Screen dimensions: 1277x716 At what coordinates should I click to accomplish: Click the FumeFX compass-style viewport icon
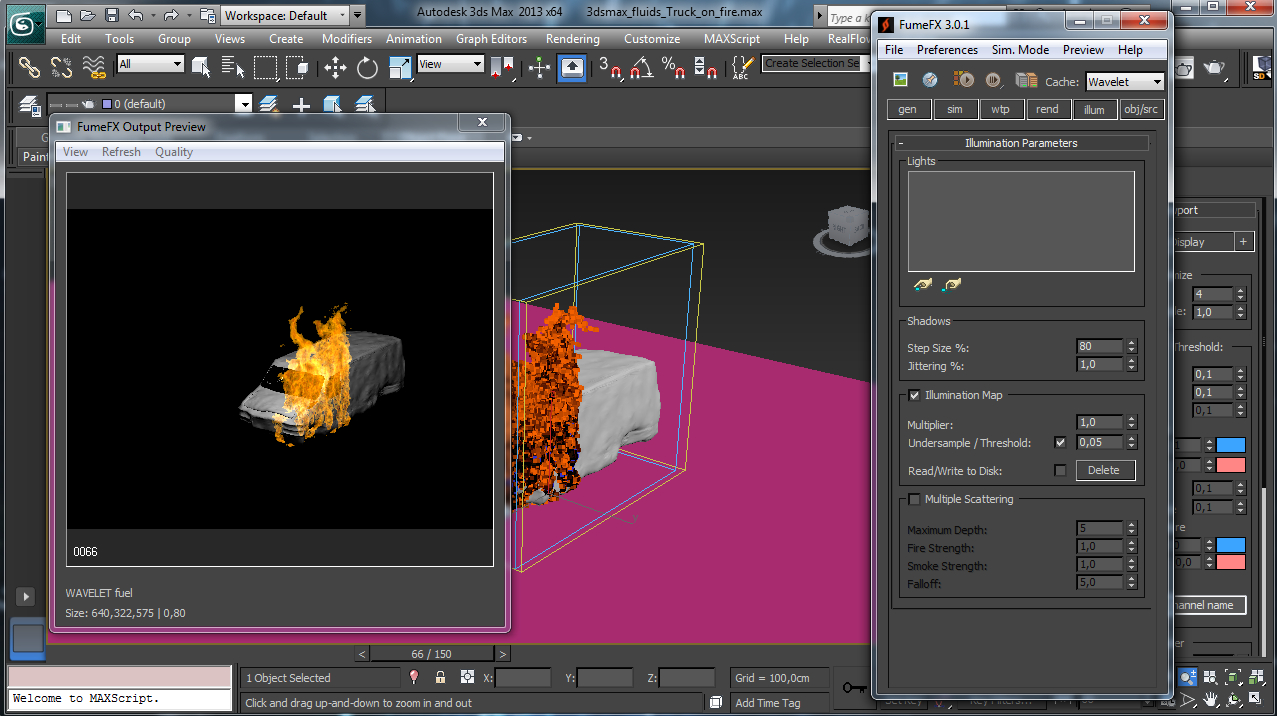point(930,80)
